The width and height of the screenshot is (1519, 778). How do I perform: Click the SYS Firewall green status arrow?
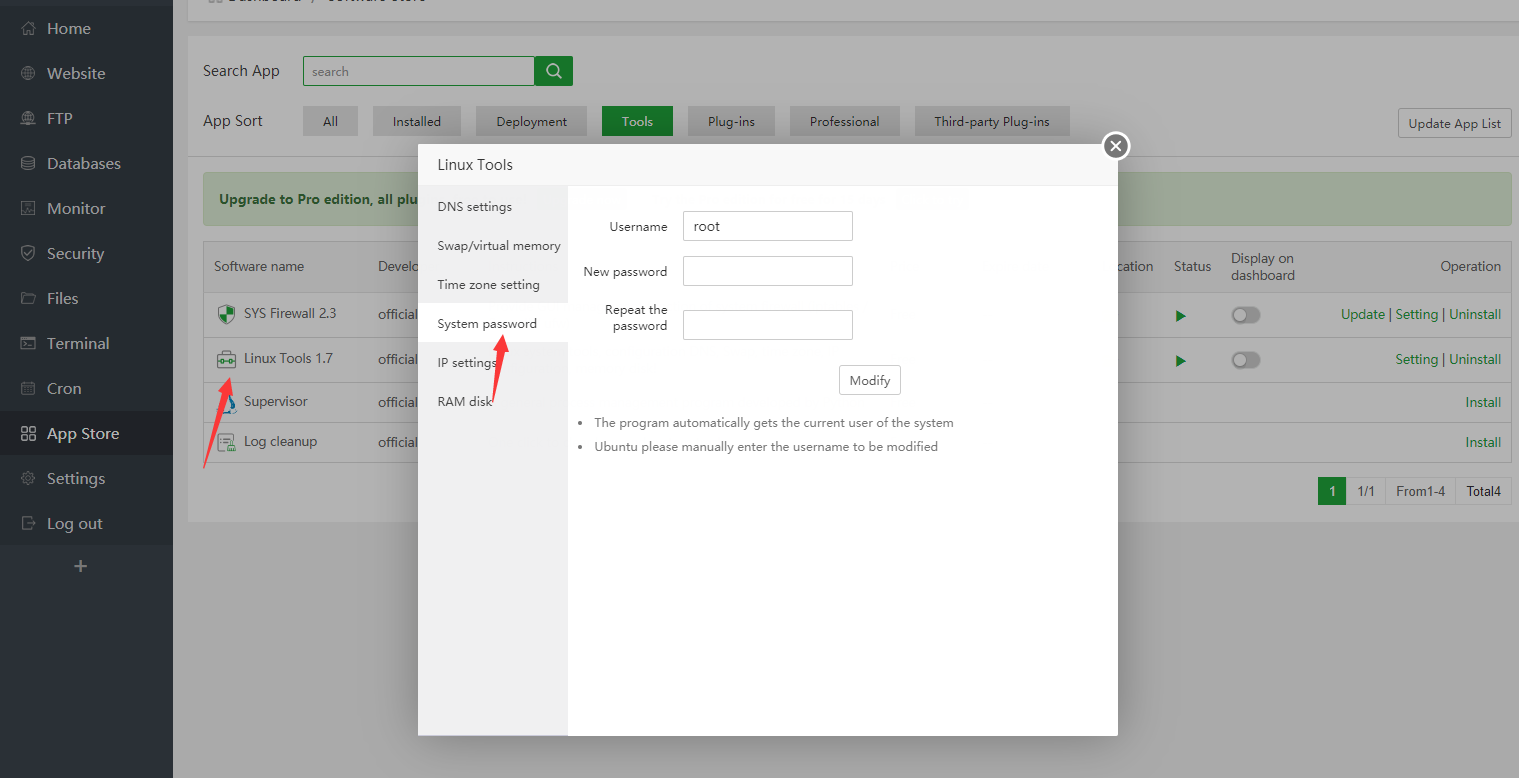point(1181,315)
